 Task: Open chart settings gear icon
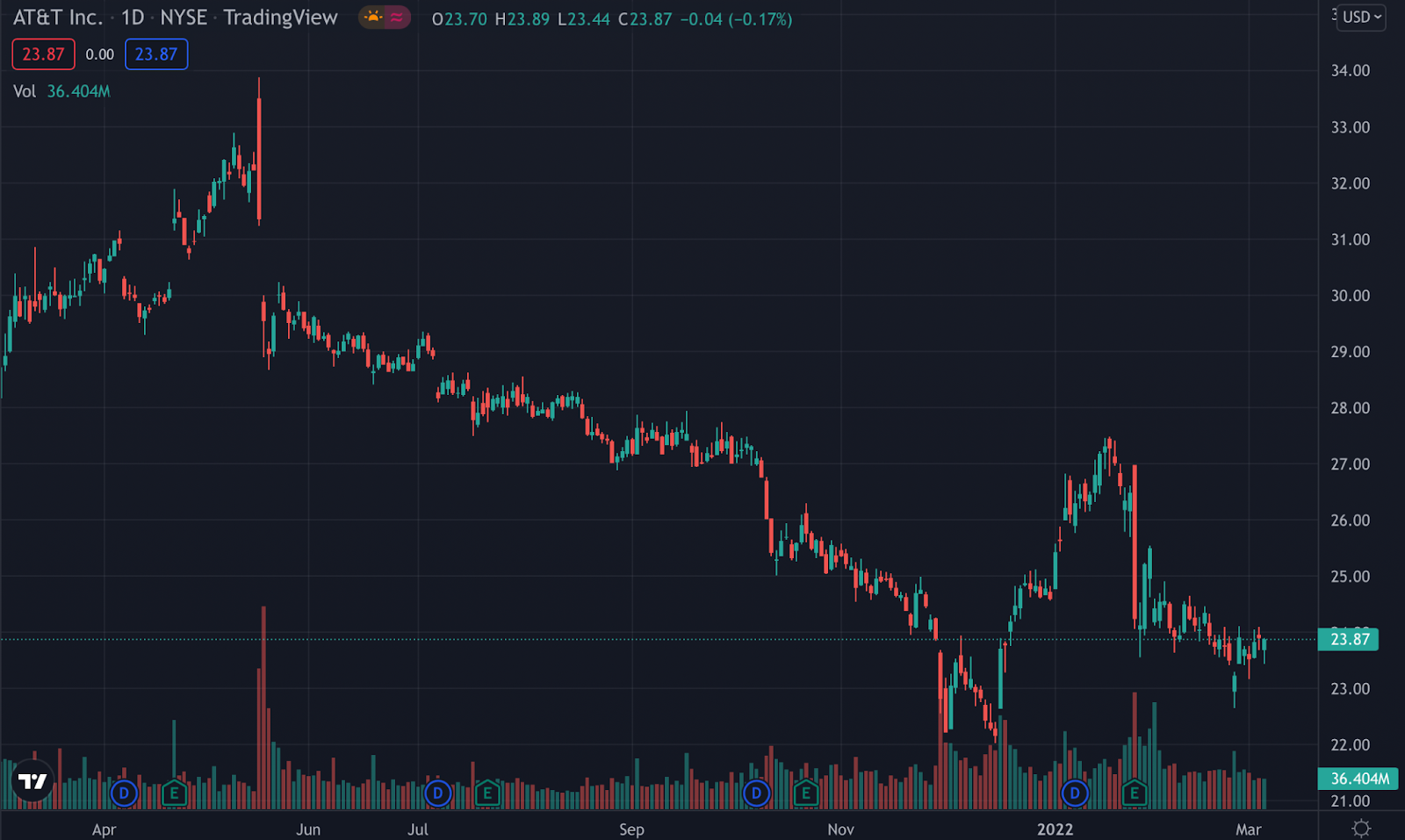(x=1361, y=828)
